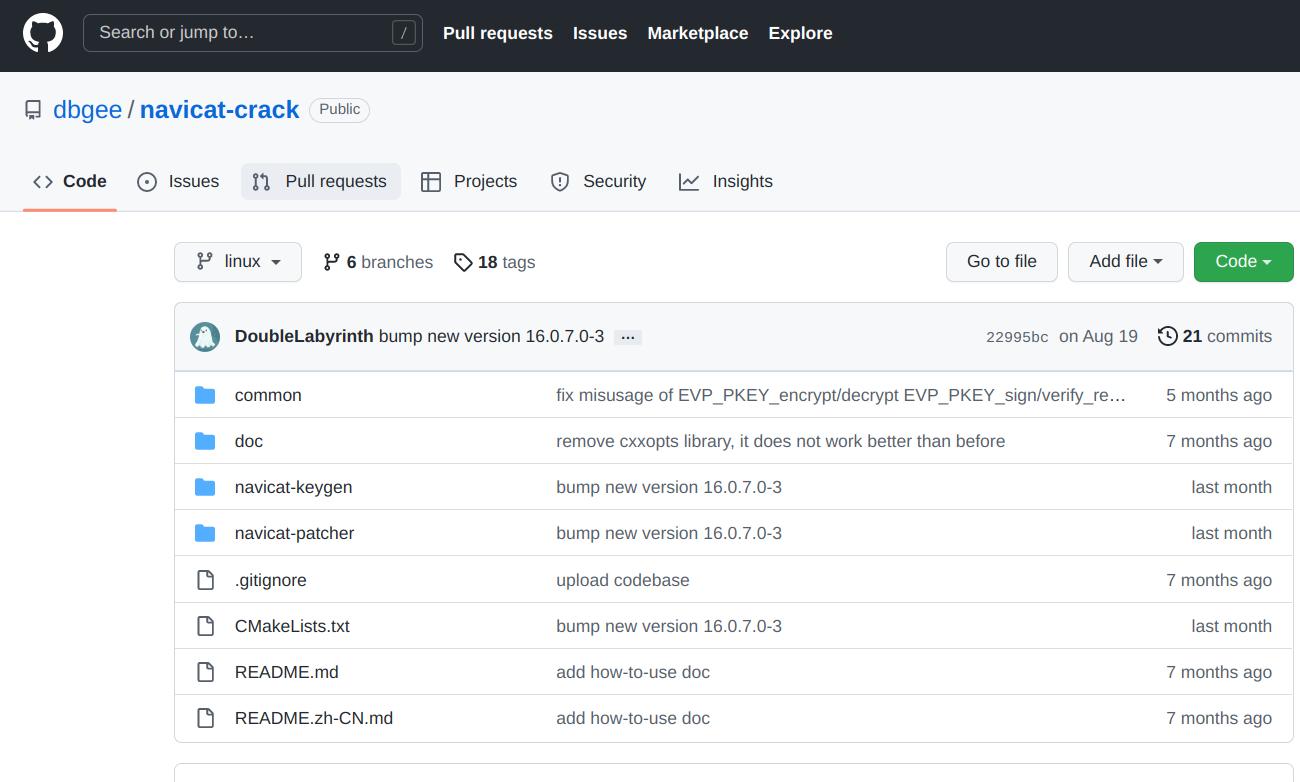This screenshot has width=1300, height=782.
Task: Click the folder icon for common
Action: [205, 395]
